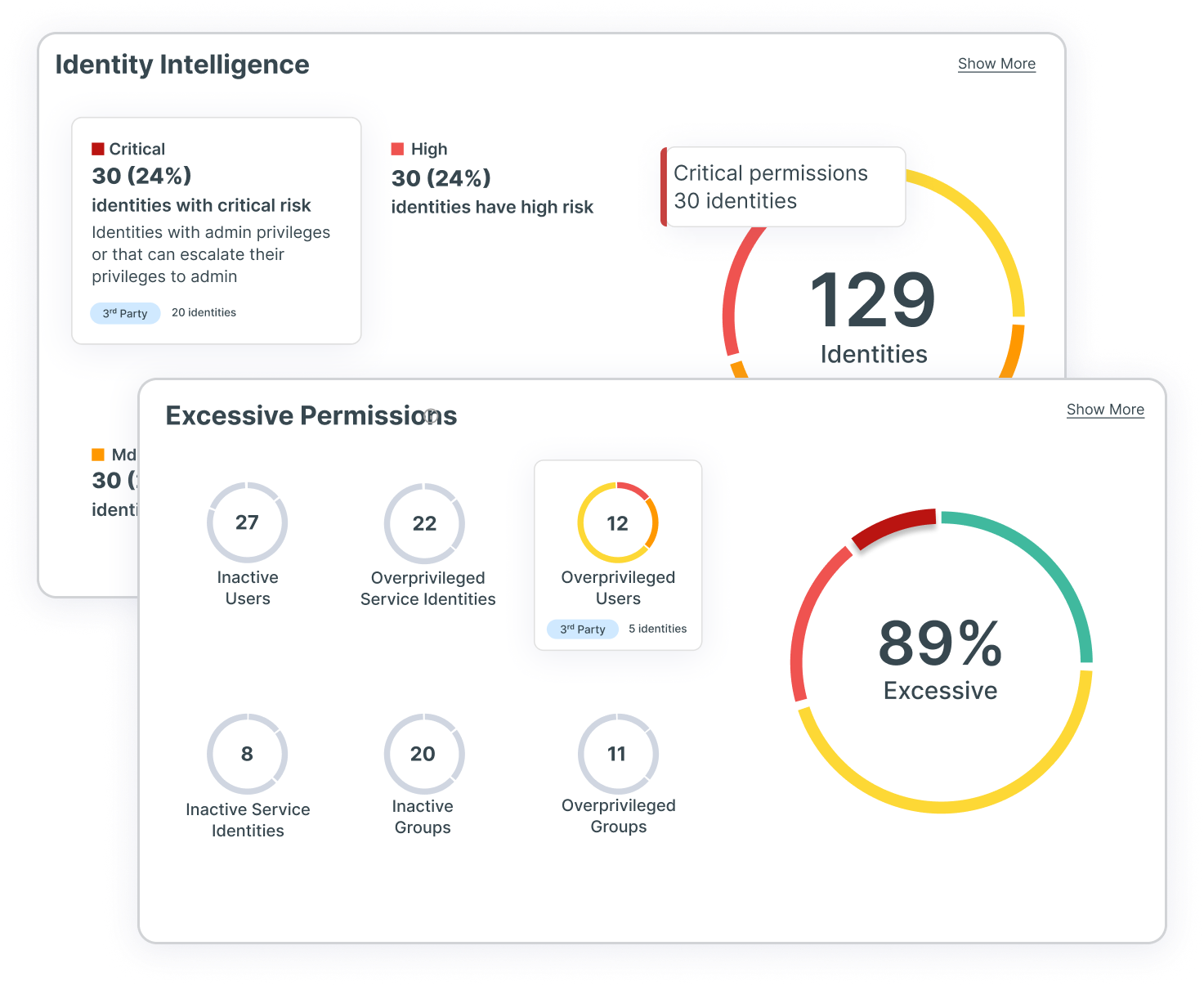1204x986 pixels.
Task: Click the 129 Identities chart center
Action: (x=873, y=316)
